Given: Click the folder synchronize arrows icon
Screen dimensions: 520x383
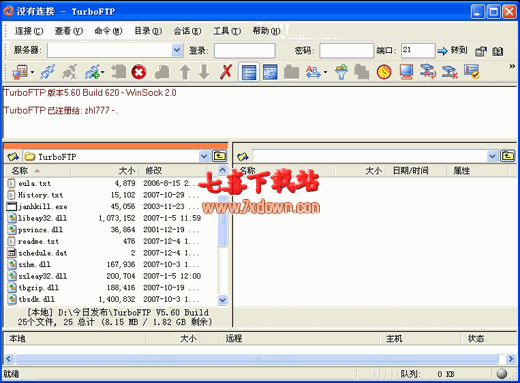Looking at the screenshot, I should tap(428, 72).
